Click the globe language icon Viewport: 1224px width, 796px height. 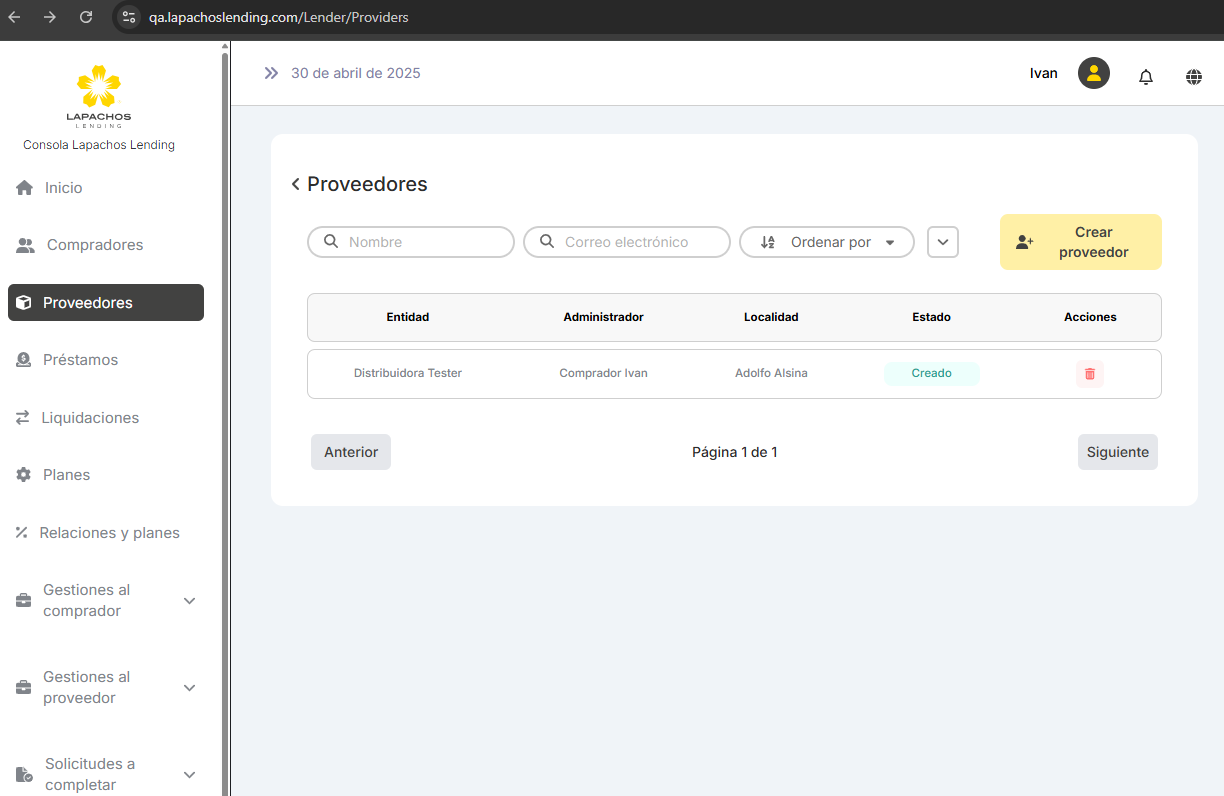[x=1193, y=76]
